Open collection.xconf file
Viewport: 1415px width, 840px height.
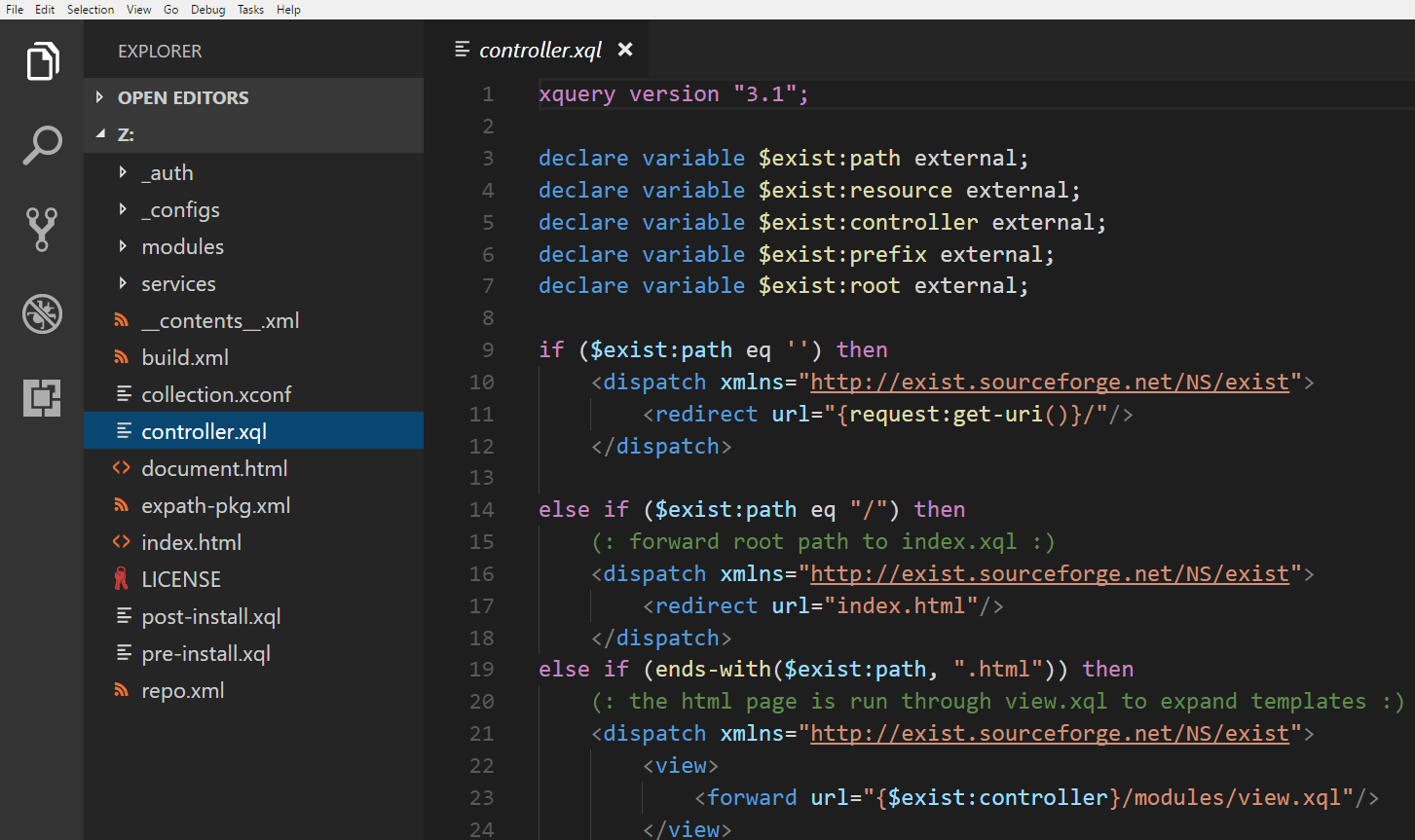[x=216, y=394]
